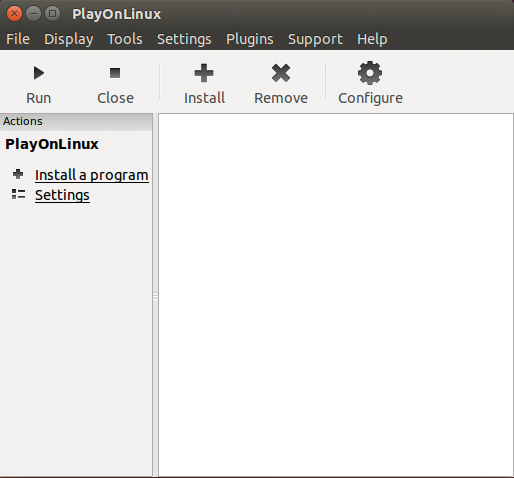
Task: Click the Install plus icon in toolbar
Action: click(204, 73)
